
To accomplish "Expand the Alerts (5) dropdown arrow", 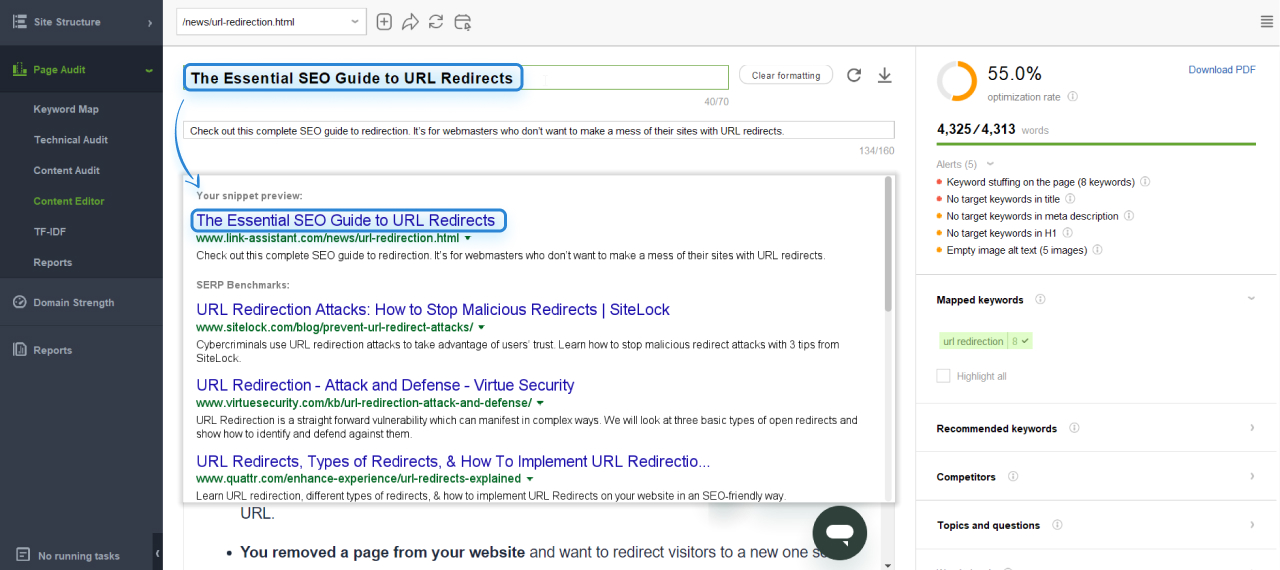I will pos(991,164).
